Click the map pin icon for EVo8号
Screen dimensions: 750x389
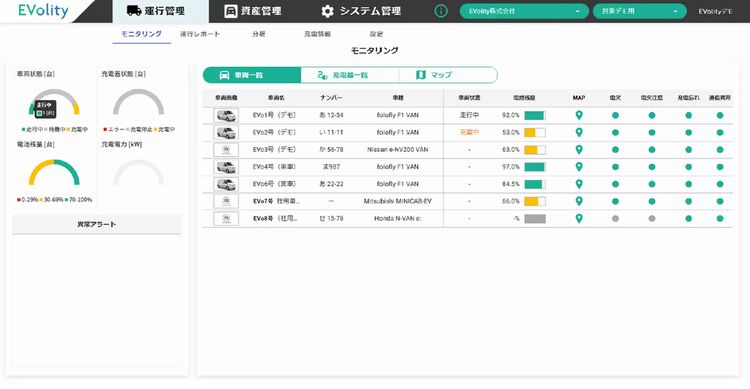click(579, 219)
